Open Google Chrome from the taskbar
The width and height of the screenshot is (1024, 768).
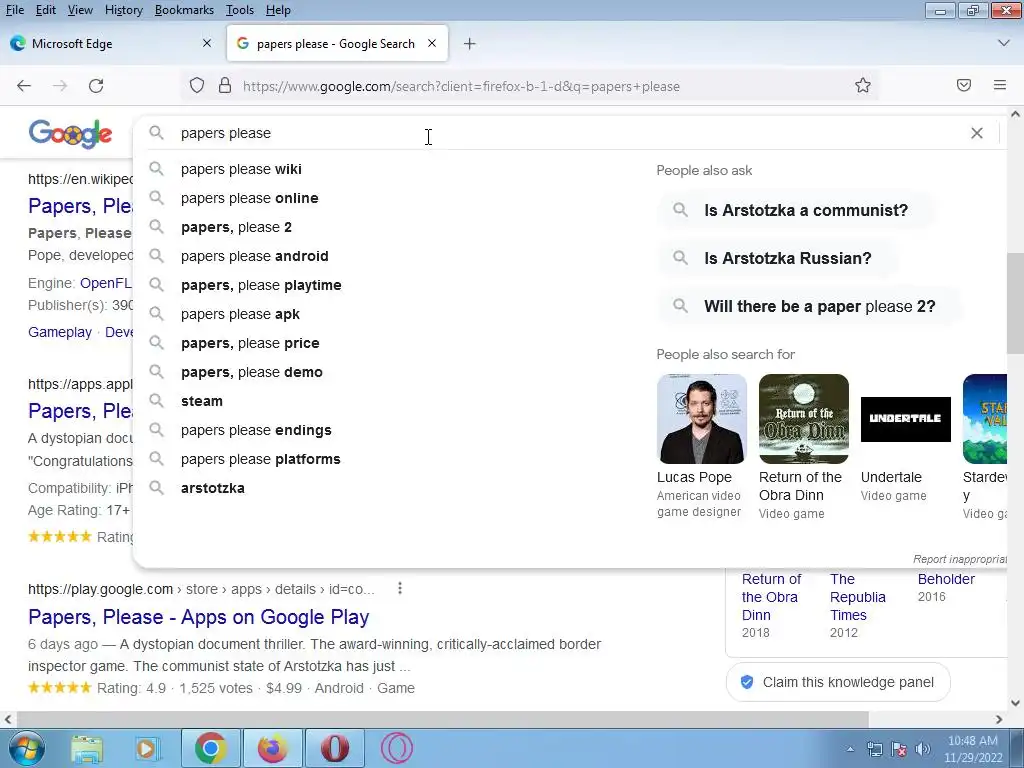pyautogui.click(x=210, y=748)
